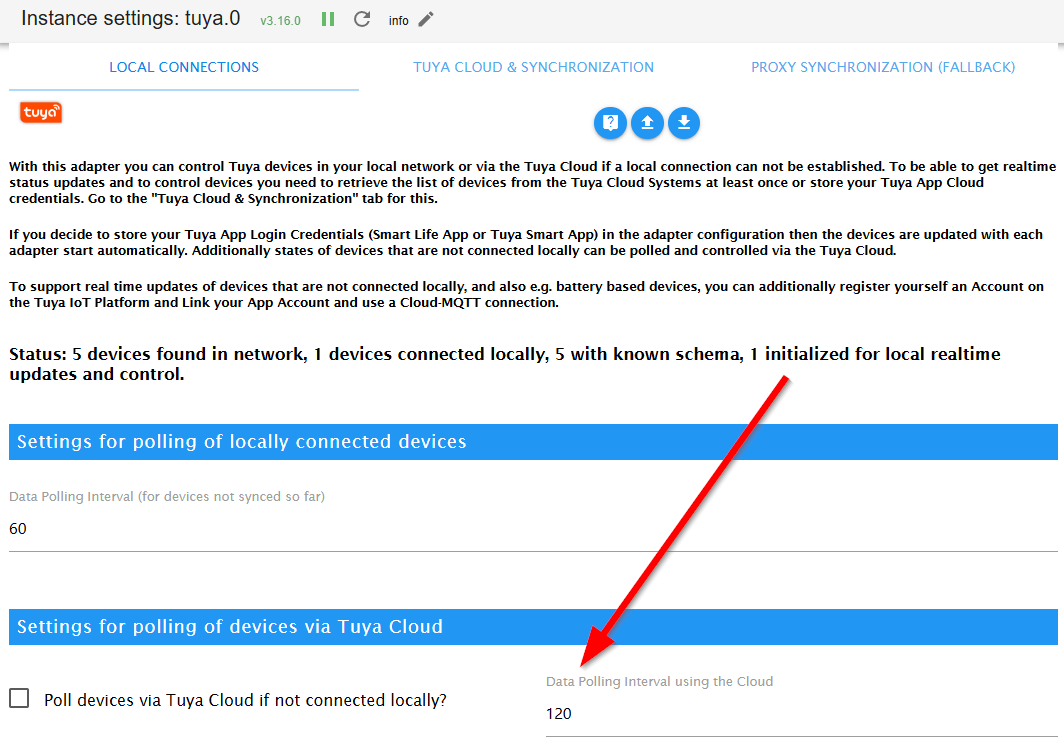
Task: Click the 'Instance settings: tuya.0' title
Action: (x=130, y=18)
